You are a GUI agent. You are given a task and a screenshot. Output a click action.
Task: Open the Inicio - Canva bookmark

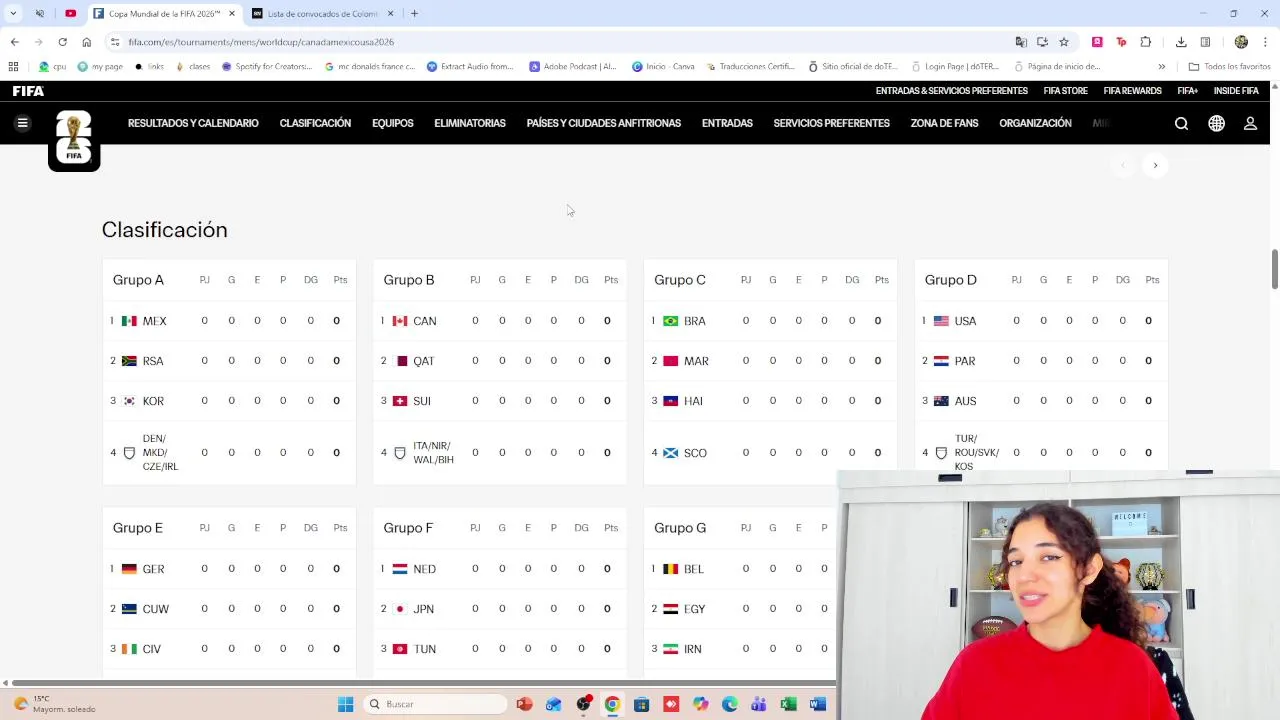[663, 67]
